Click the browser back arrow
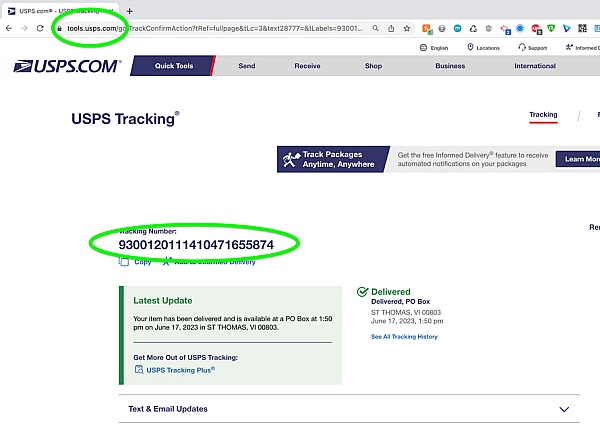This screenshot has height=433, width=600. 9,28
